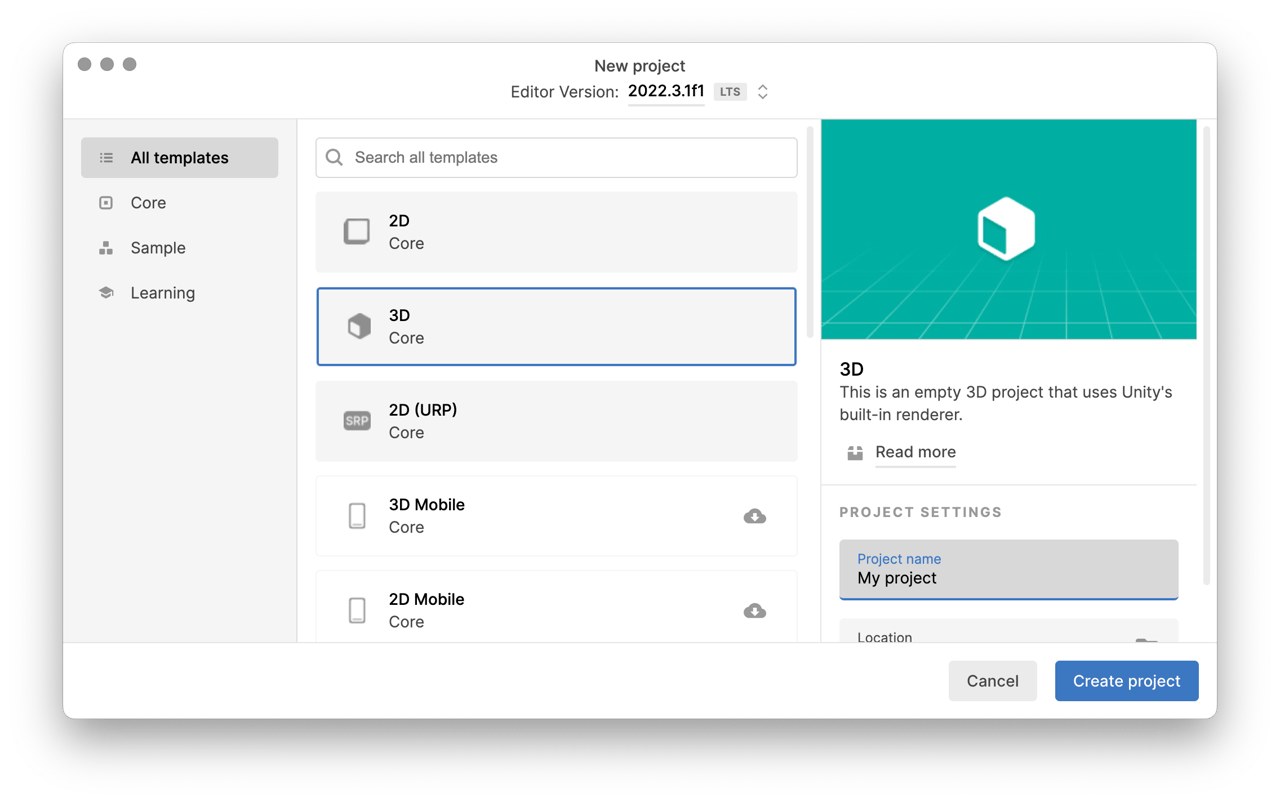Focus the Project name input field
The height and width of the screenshot is (802, 1280).
[1009, 570]
